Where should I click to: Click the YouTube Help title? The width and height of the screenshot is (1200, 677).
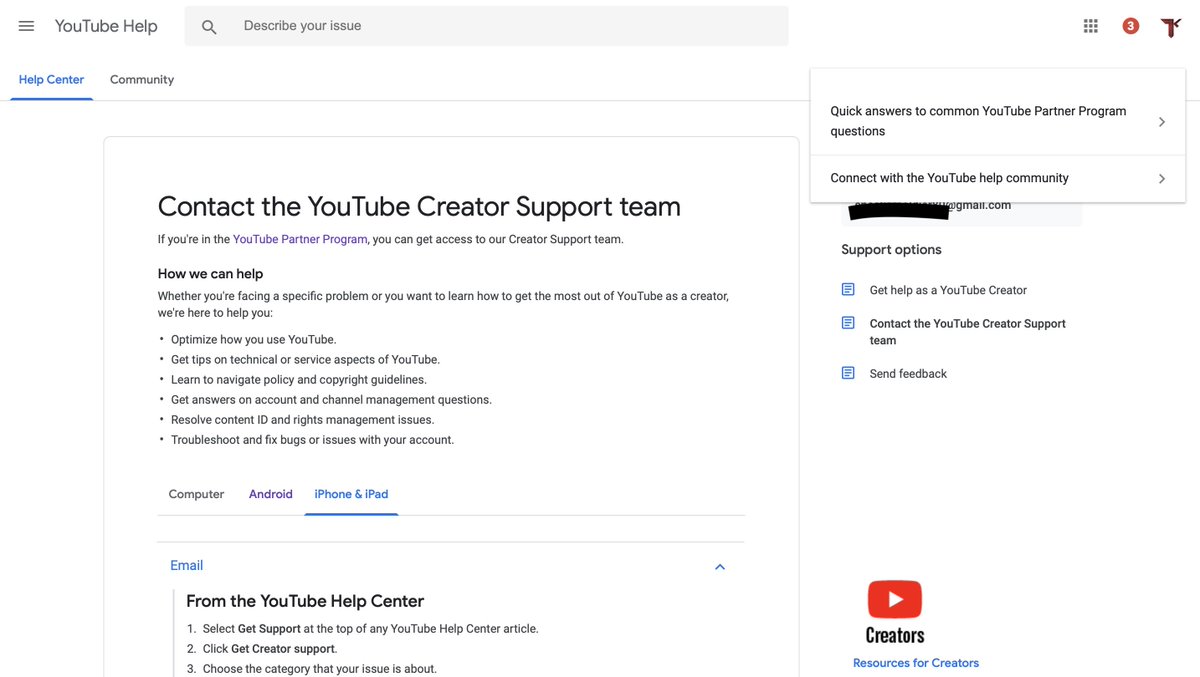(x=106, y=26)
